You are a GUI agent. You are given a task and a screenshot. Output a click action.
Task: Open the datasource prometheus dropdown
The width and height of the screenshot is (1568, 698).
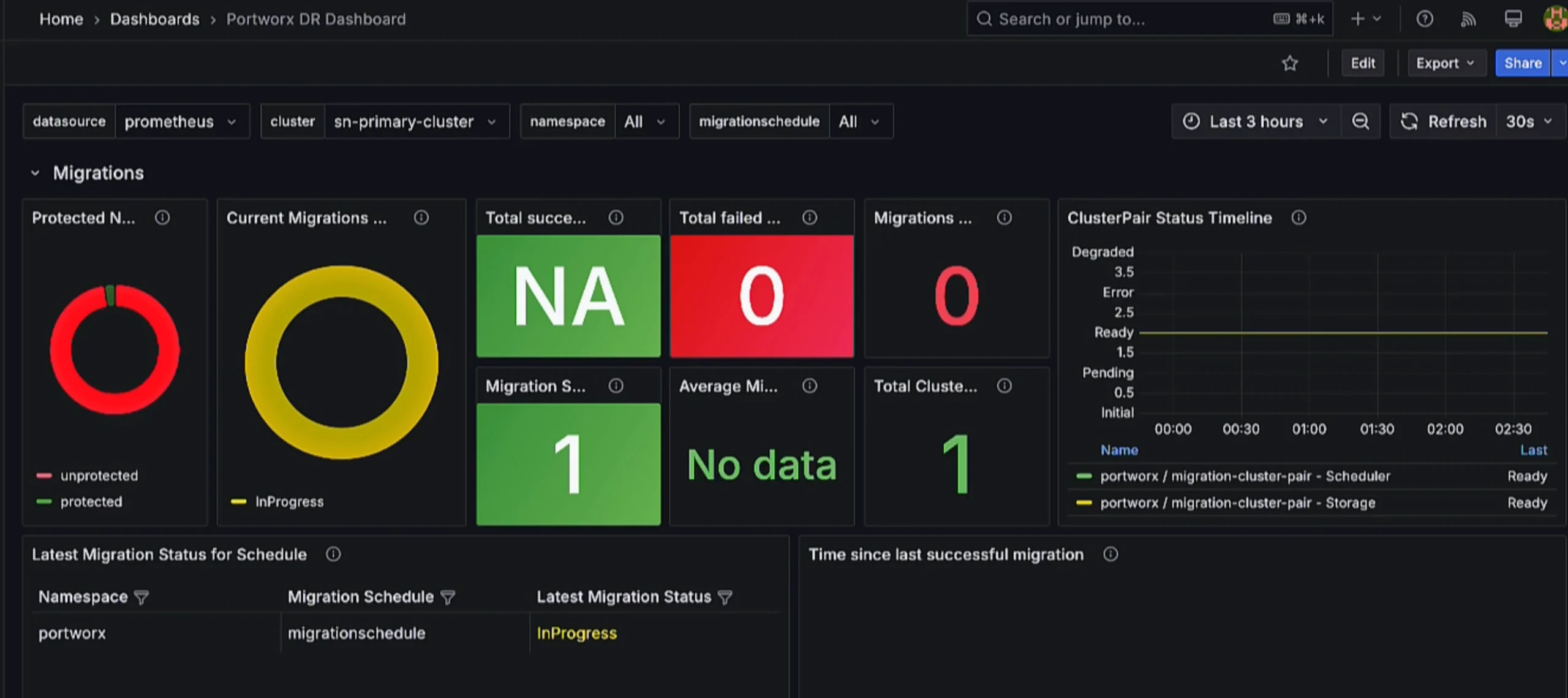(x=182, y=121)
